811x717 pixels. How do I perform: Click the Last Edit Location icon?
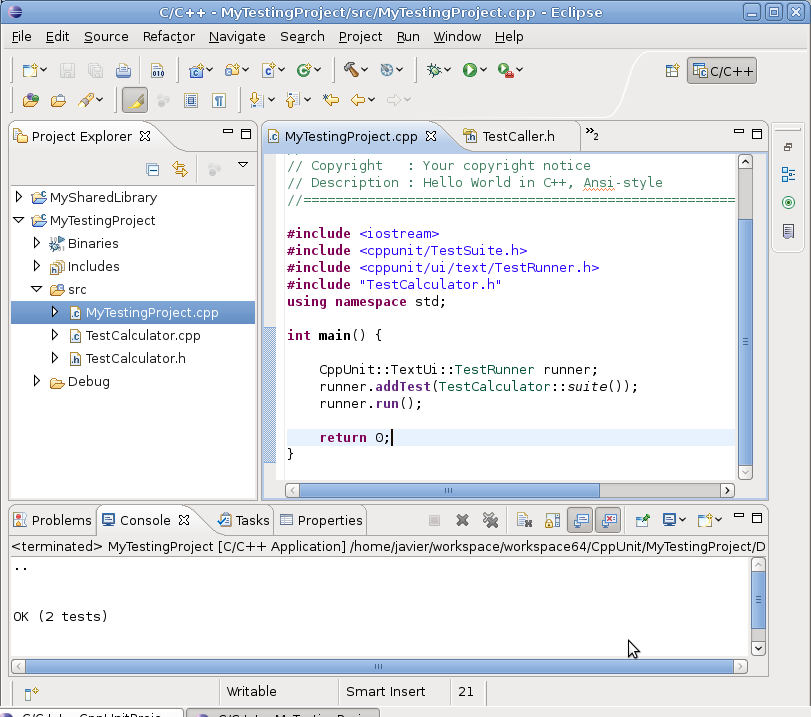[x=331, y=100]
